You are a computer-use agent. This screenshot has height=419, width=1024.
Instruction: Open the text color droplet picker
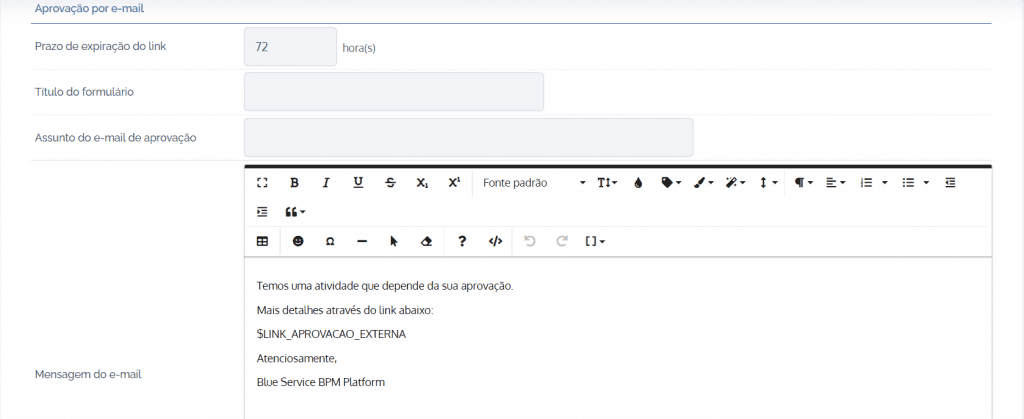pyautogui.click(x=638, y=183)
